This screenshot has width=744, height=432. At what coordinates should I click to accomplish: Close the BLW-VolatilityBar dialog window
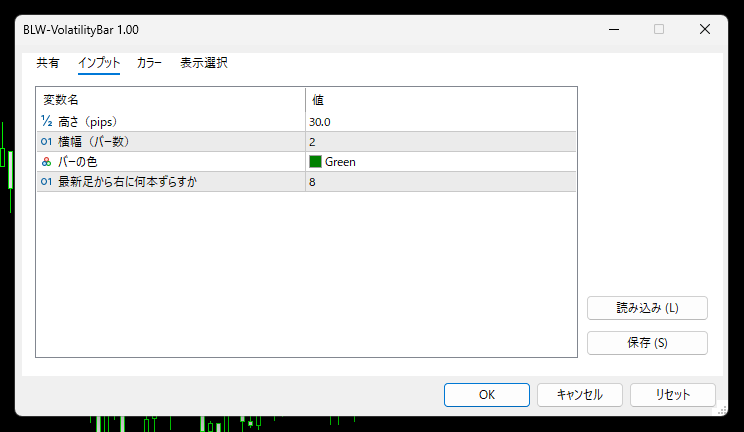705,29
